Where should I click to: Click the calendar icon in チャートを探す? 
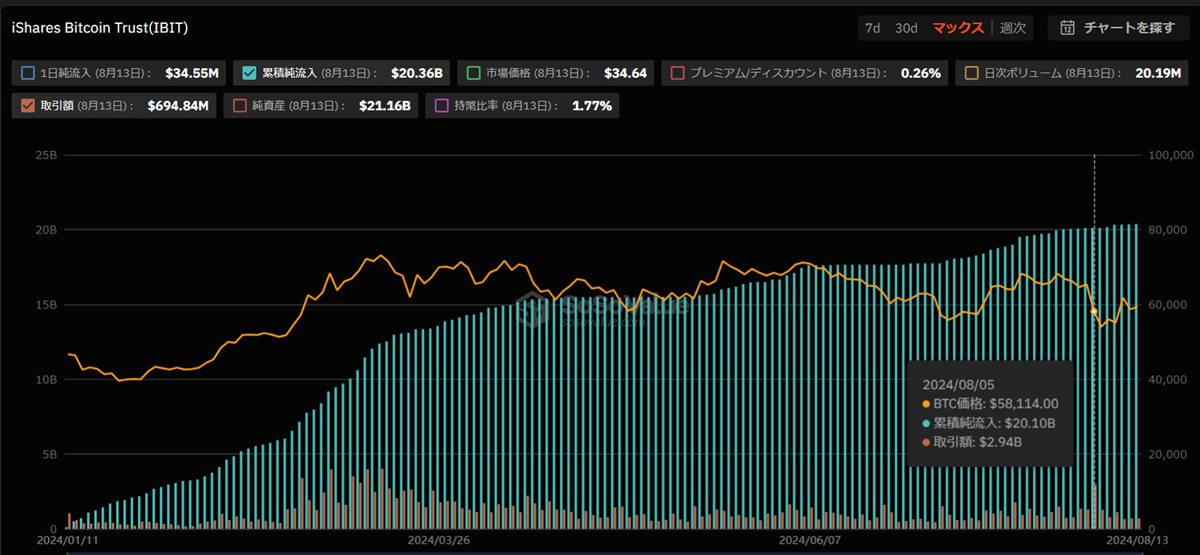[1067, 28]
